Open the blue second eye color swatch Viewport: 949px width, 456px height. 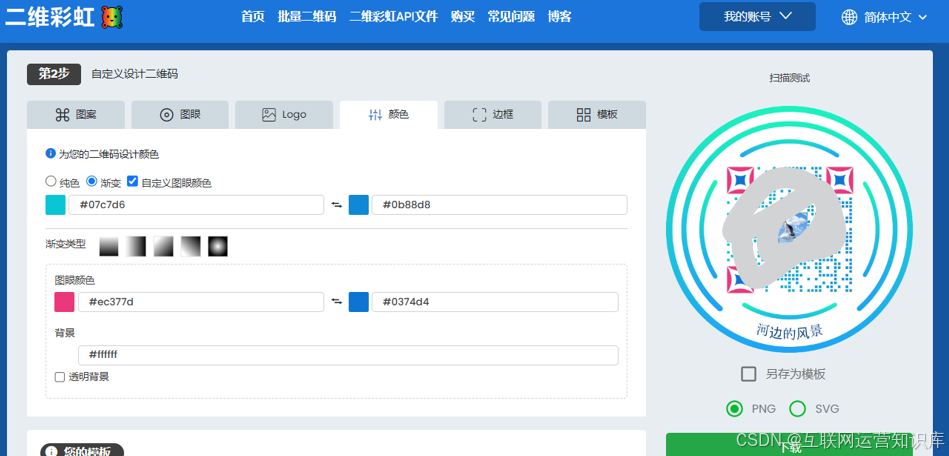359,302
